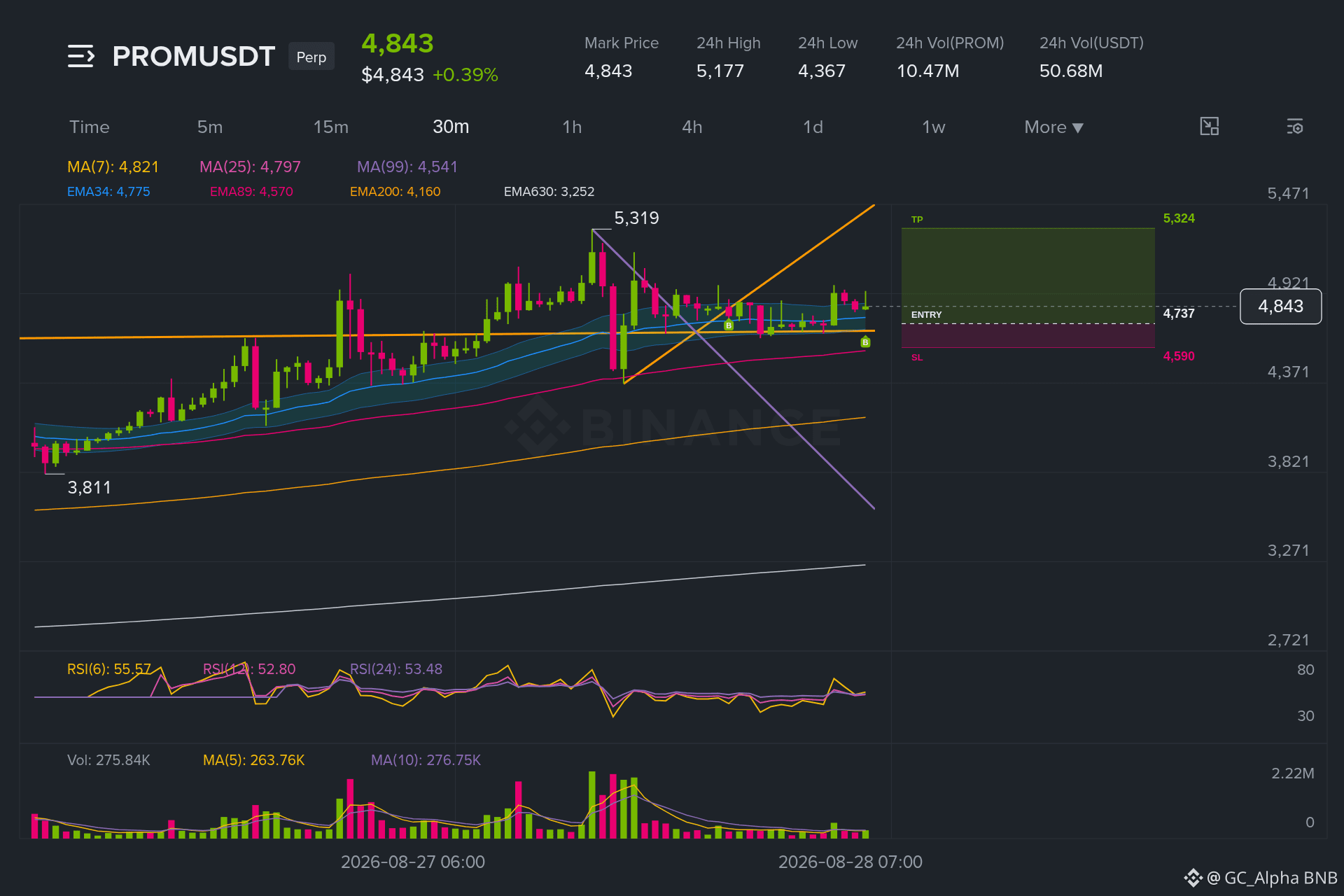
Task: Click the EMA630: 3,252 label
Action: click(x=549, y=192)
